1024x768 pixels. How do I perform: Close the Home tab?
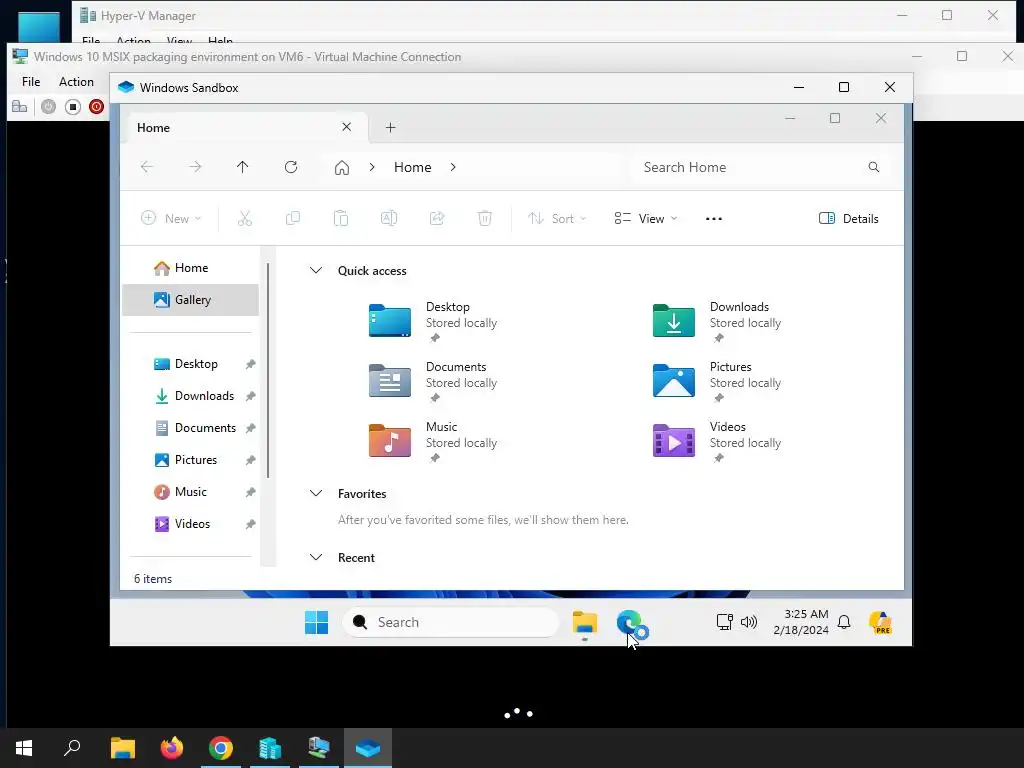[x=347, y=127]
